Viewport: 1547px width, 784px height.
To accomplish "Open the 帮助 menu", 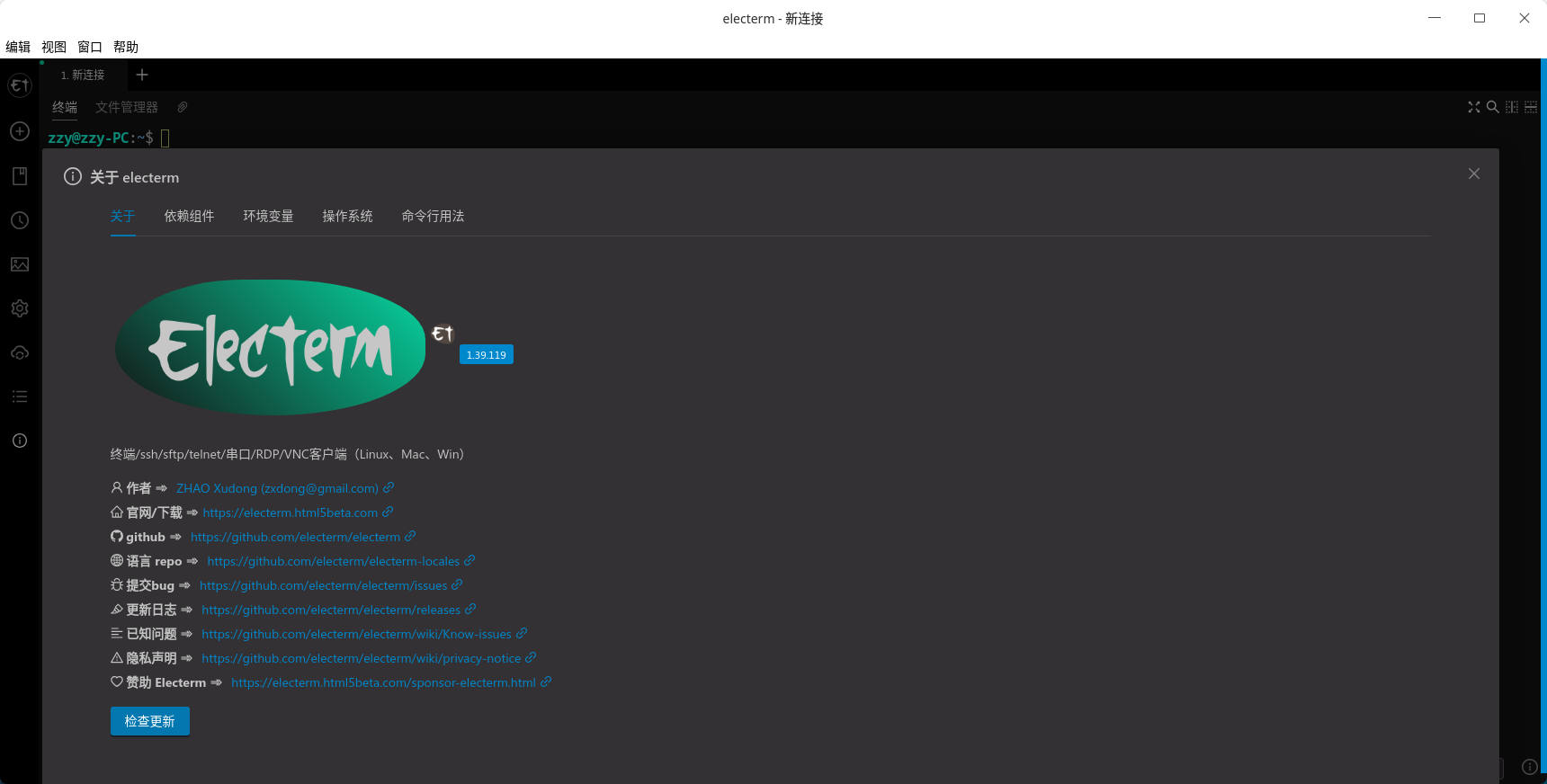I will point(126,47).
